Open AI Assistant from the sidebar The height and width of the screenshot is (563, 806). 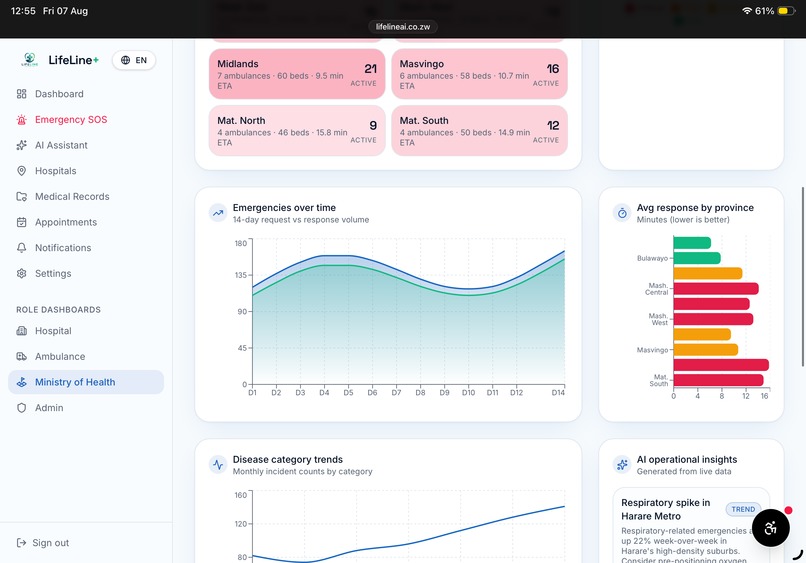(x=61, y=145)
